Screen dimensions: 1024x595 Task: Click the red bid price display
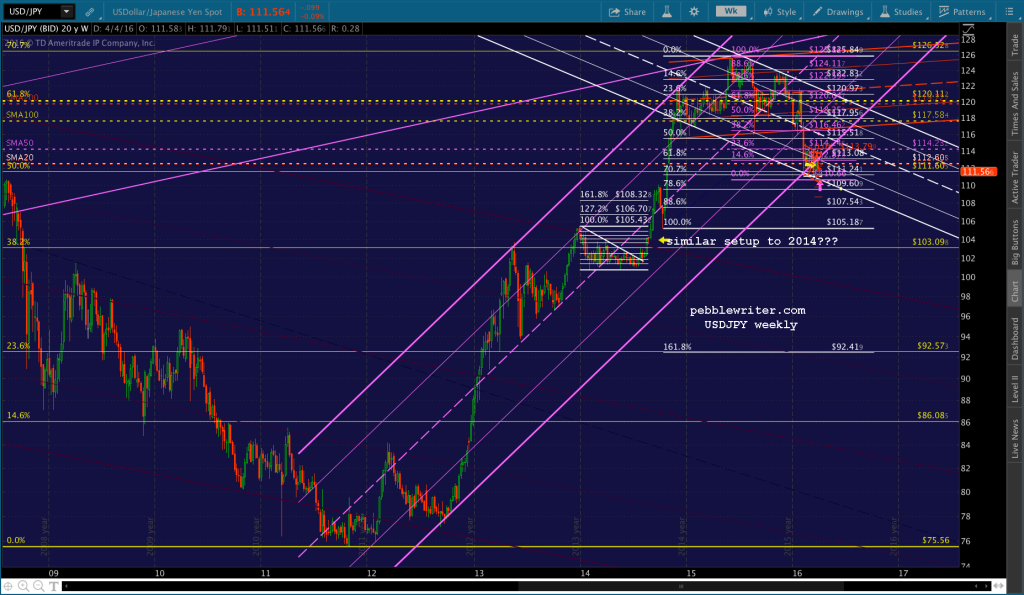click(x=262, y=11)
